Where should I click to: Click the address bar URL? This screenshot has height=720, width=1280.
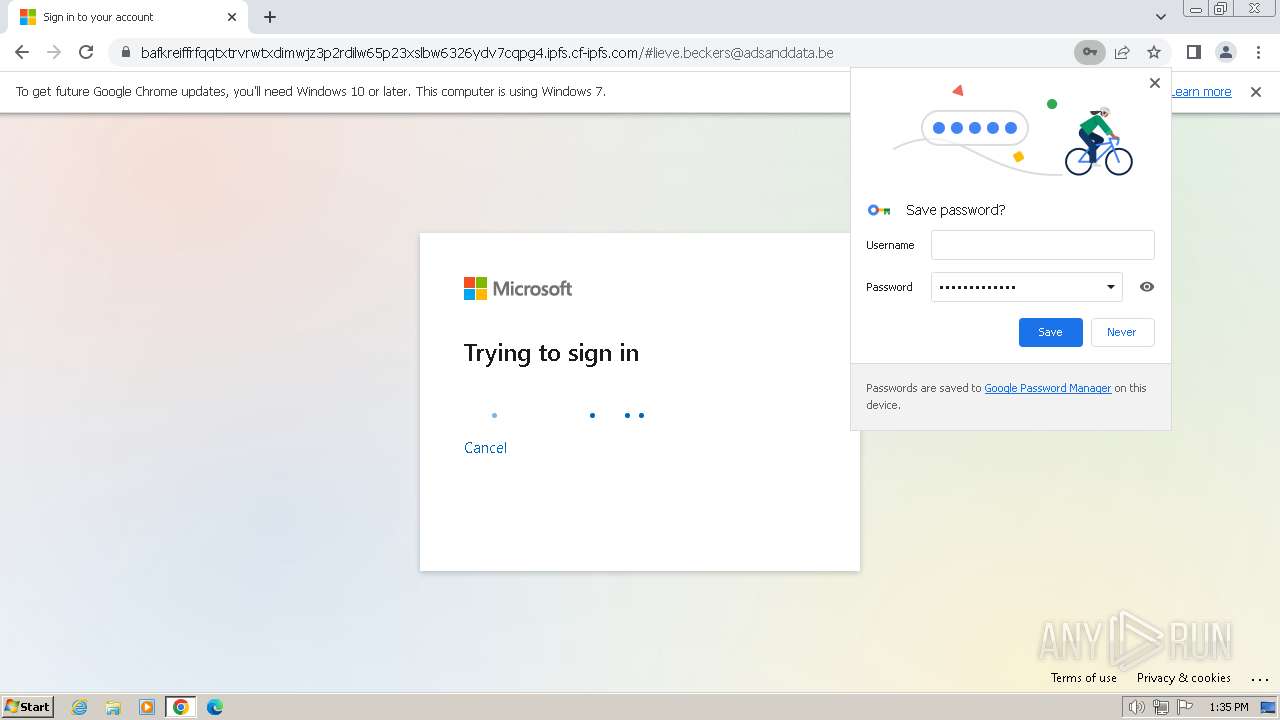coord(487,53)
